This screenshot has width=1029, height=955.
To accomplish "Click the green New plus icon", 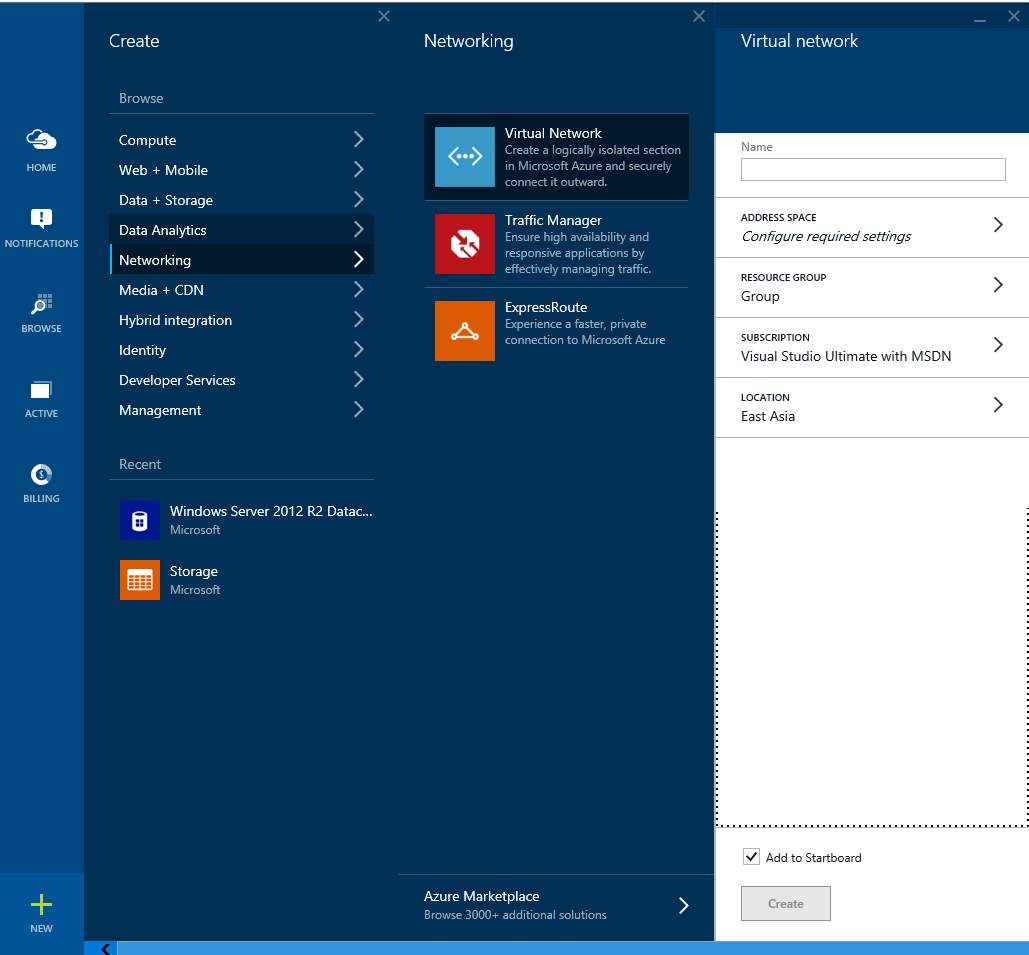I will (x=41, y=904).
